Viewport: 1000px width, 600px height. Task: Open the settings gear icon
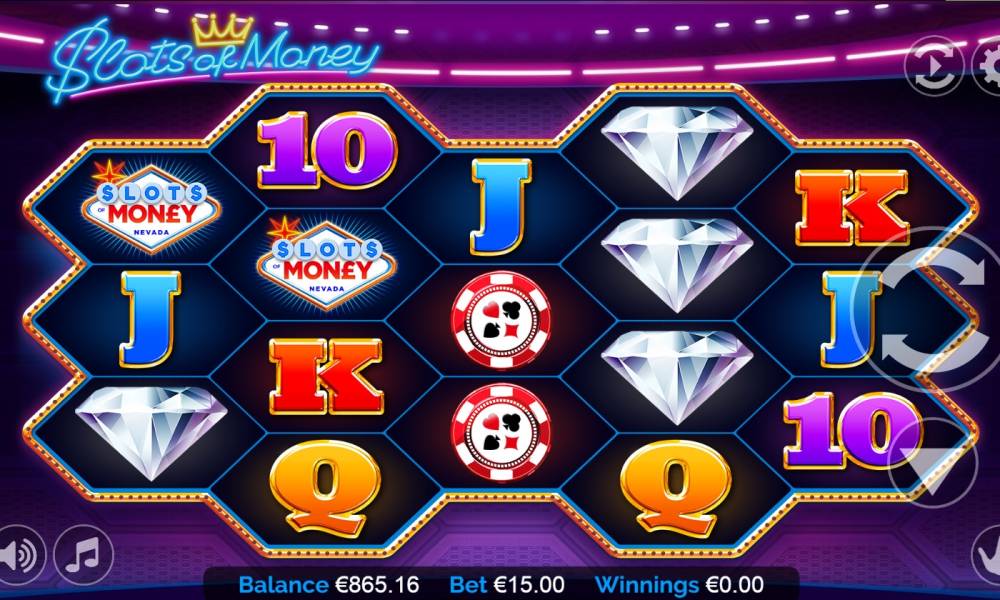987,66
